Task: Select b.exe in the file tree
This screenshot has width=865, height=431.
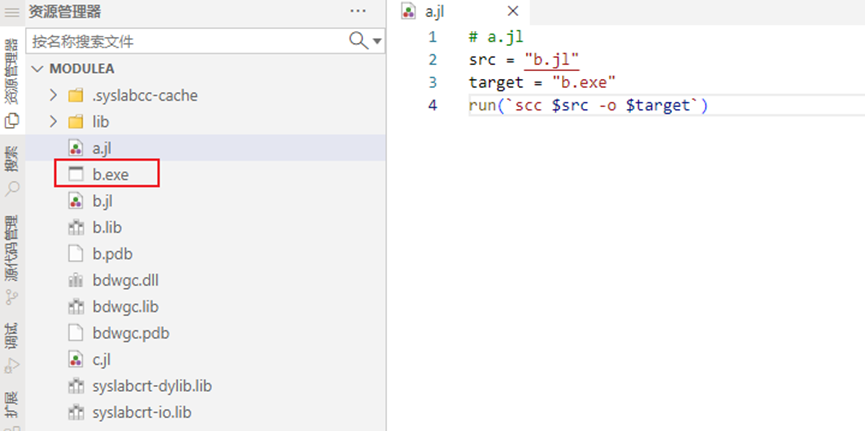Action: point(205,174)
